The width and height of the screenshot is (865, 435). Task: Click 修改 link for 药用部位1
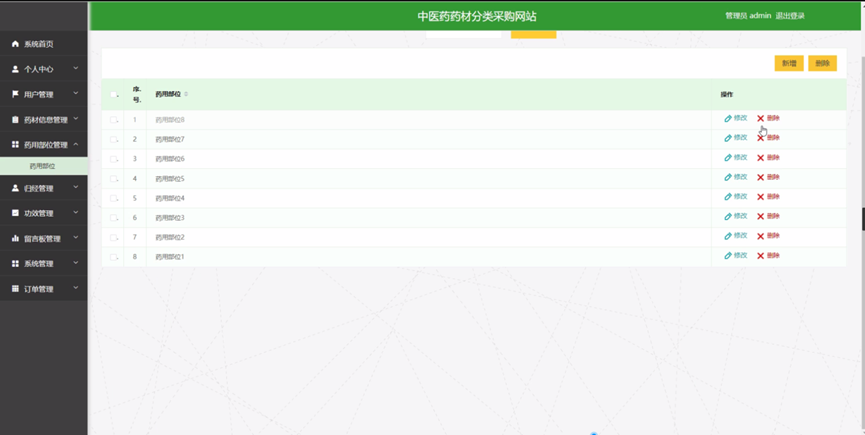(x=740, y=255)
